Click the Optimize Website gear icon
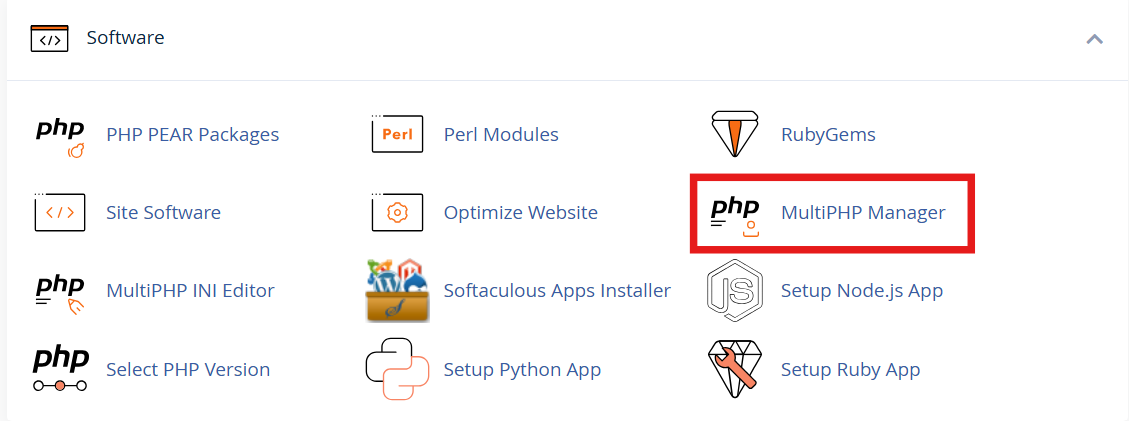This screenshot has width=1129, height=421. tap(397, 212)
